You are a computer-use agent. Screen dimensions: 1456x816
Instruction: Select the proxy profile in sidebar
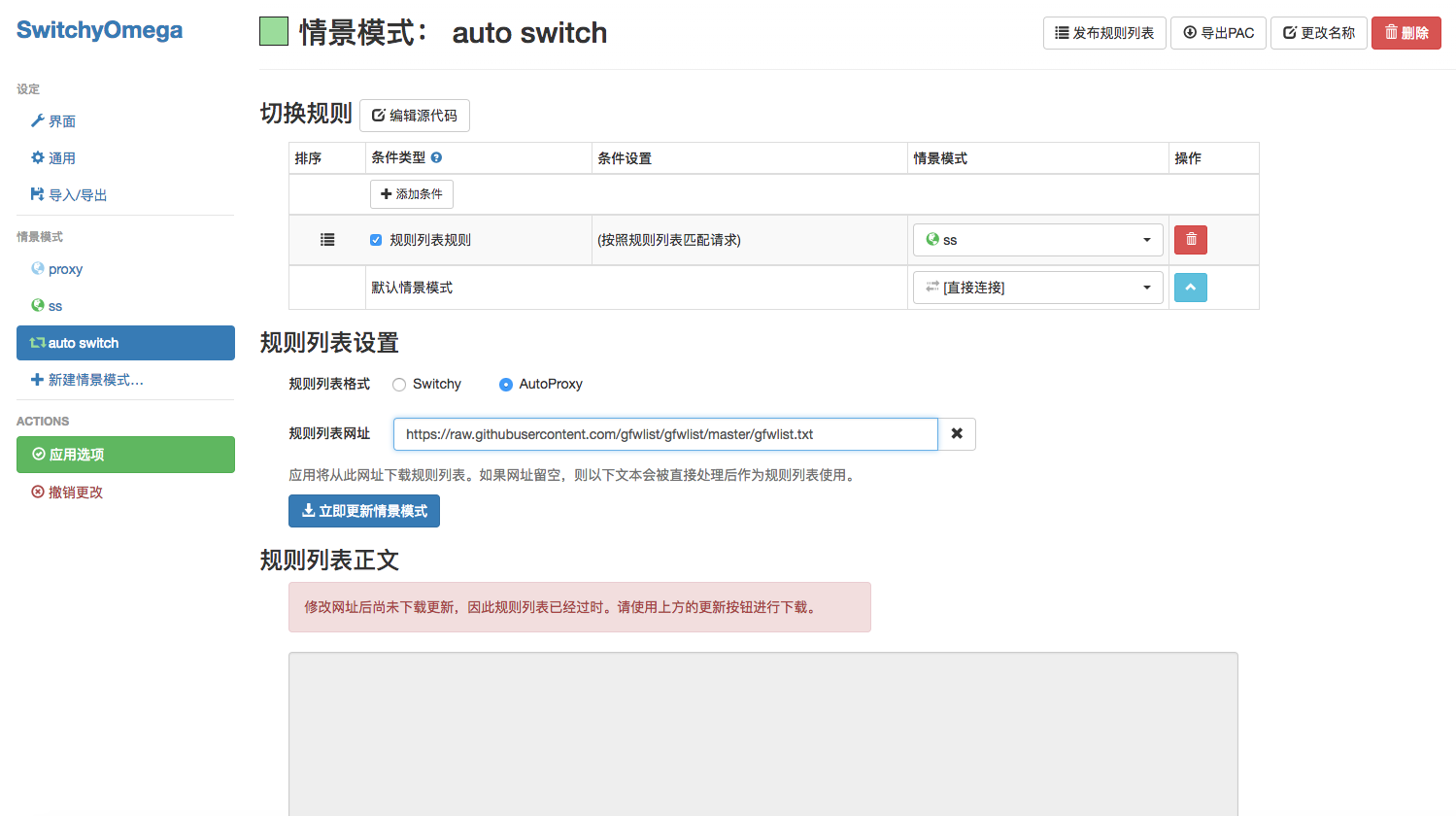click(x=125, y=269)
